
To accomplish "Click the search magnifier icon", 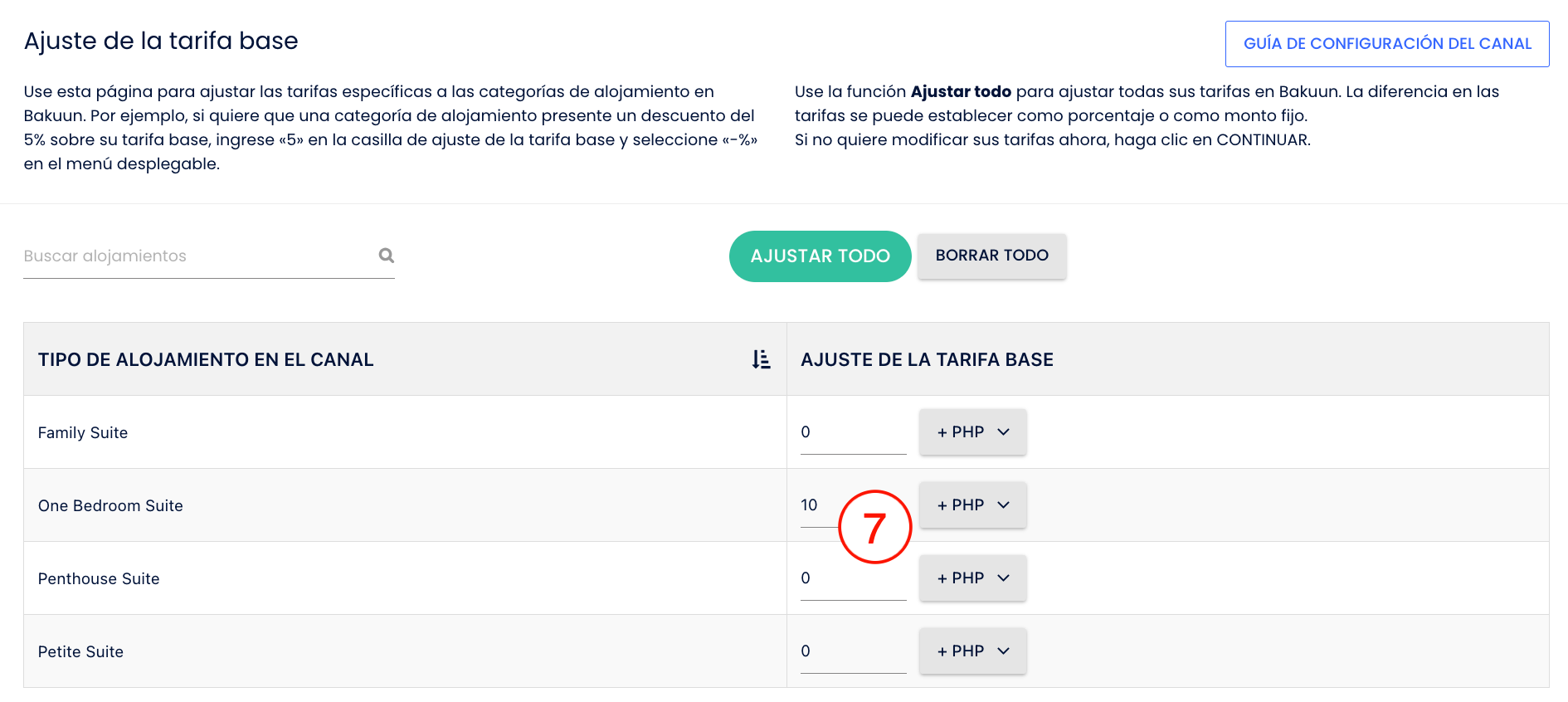I will (386, 256).
